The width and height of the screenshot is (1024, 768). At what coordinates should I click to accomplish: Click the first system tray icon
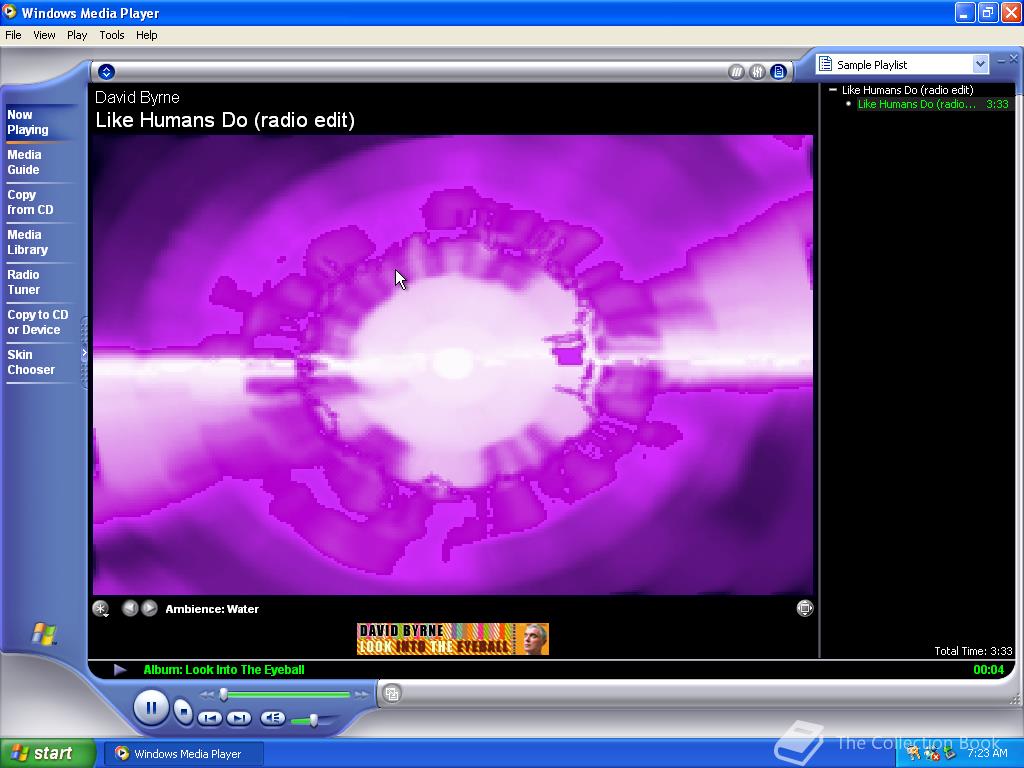(x=913, y=754)
